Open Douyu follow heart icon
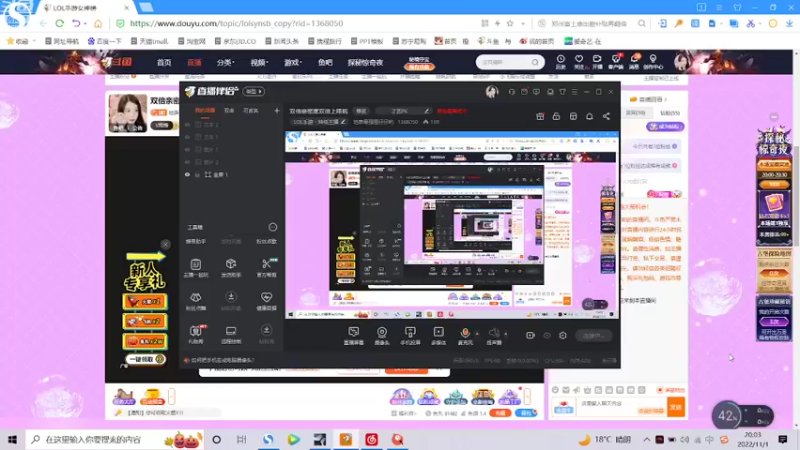The height and width of the screenshot is (450, 800). [579, 62]
